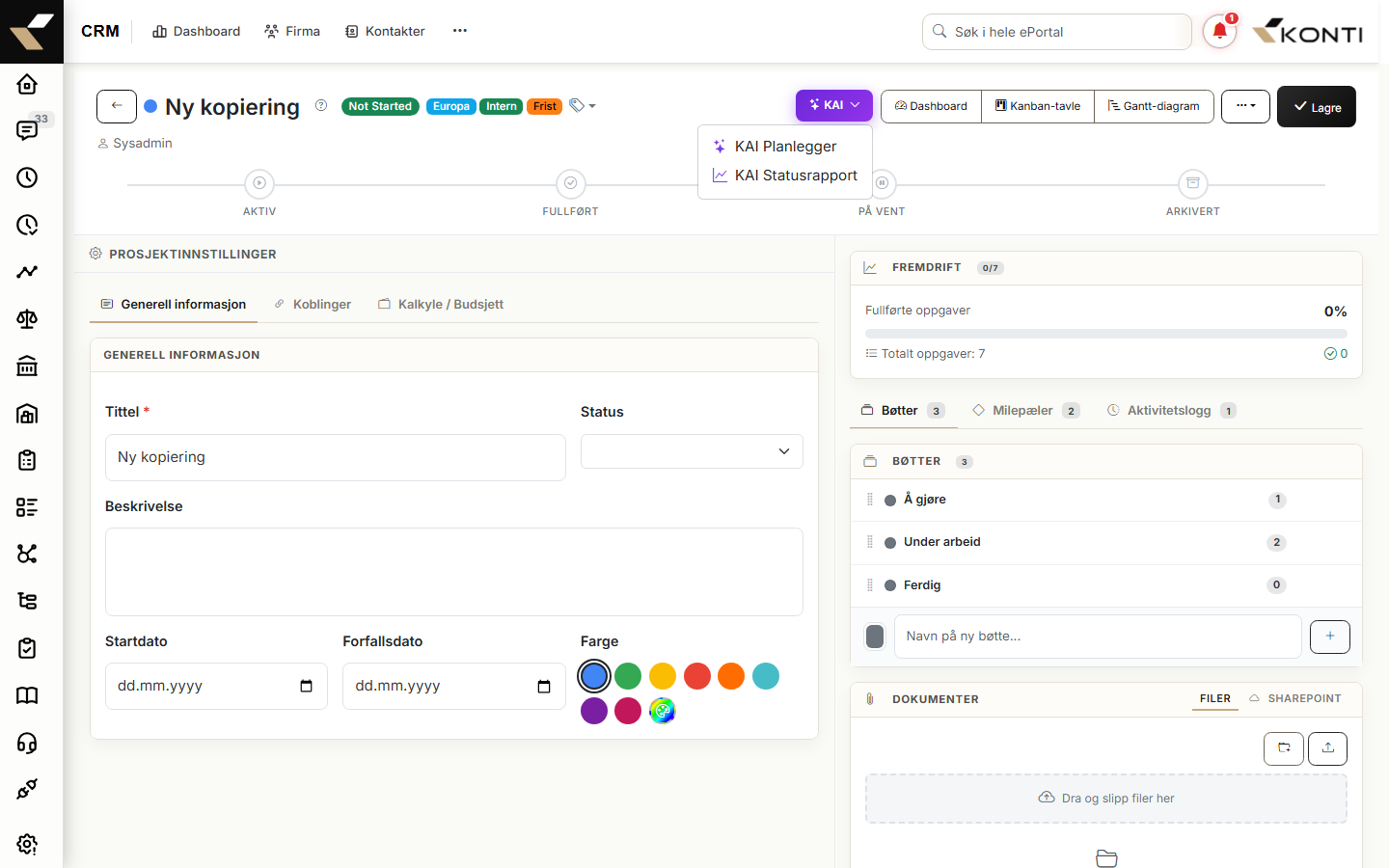Select KAI Planlegger menu item
The height and width of the screenshot is (868, 1389).
(785, 147)
